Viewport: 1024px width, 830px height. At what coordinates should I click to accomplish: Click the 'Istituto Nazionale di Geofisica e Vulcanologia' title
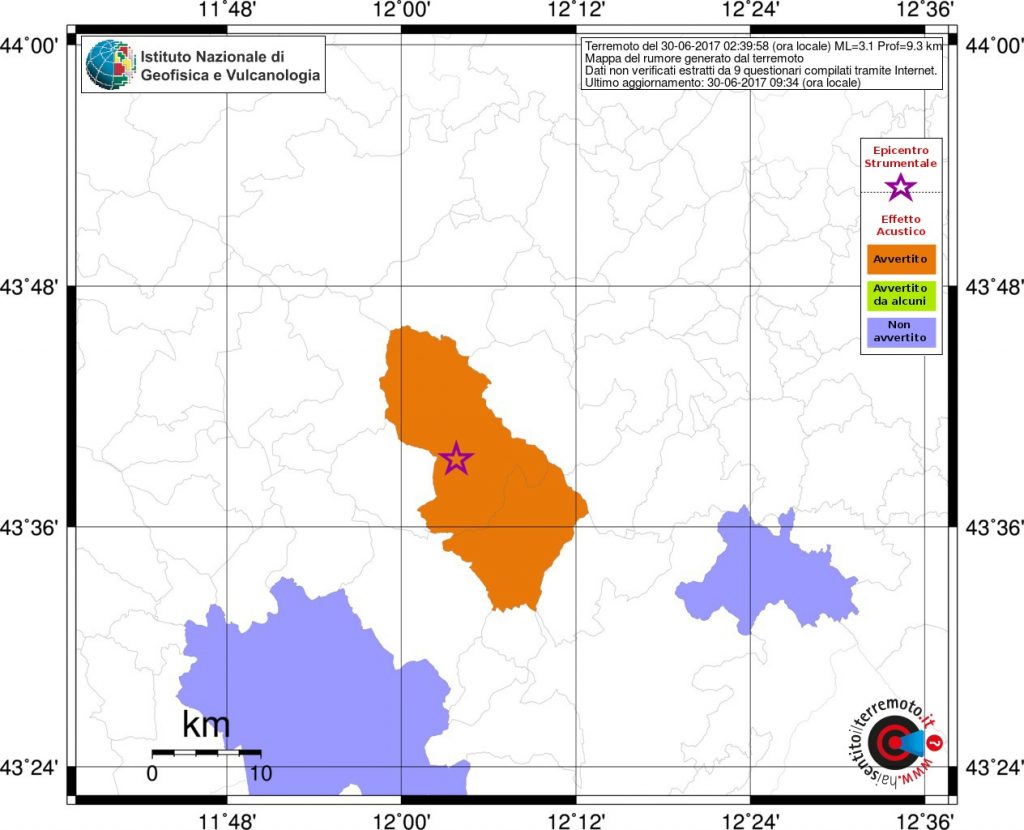click(230, 66)
